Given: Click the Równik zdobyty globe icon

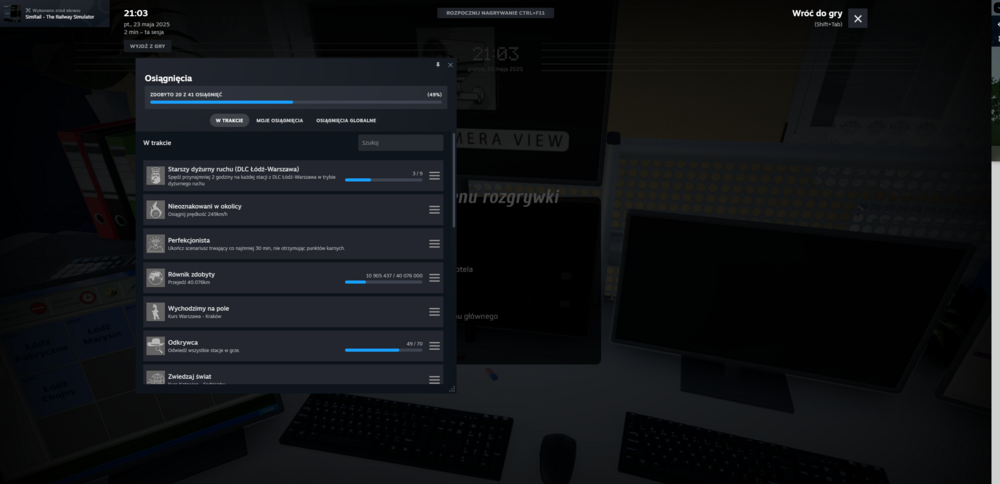Looking at the screenshot, I should 156,278.
